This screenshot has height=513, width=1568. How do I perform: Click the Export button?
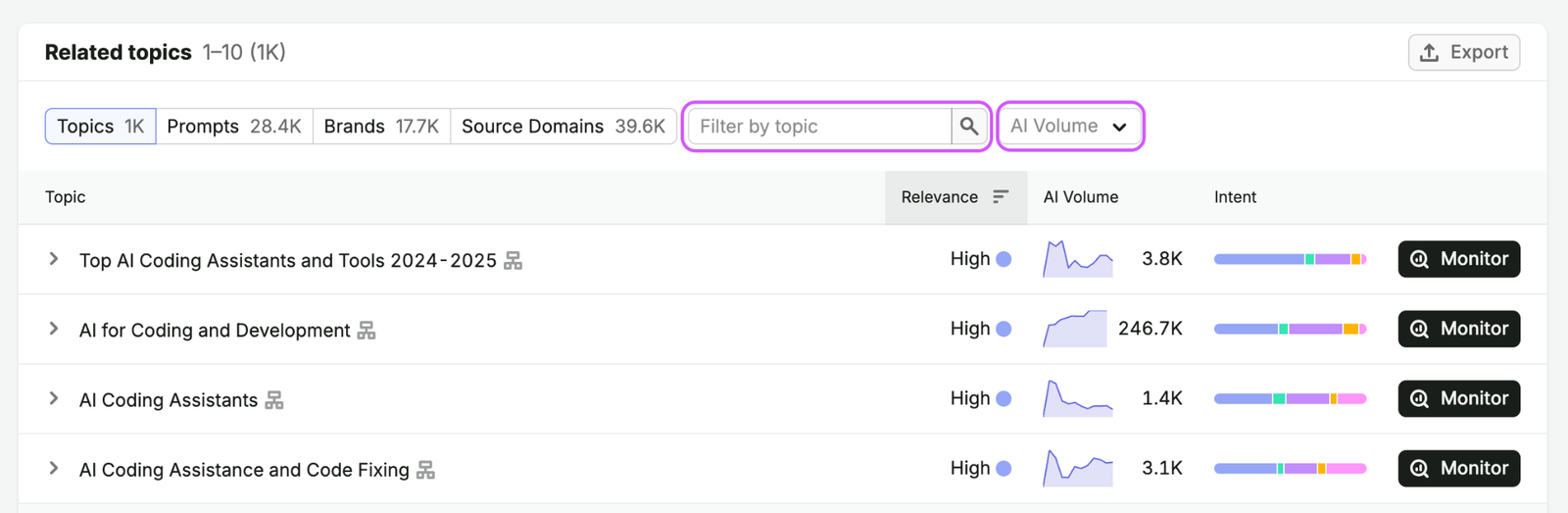point(1464,52)
